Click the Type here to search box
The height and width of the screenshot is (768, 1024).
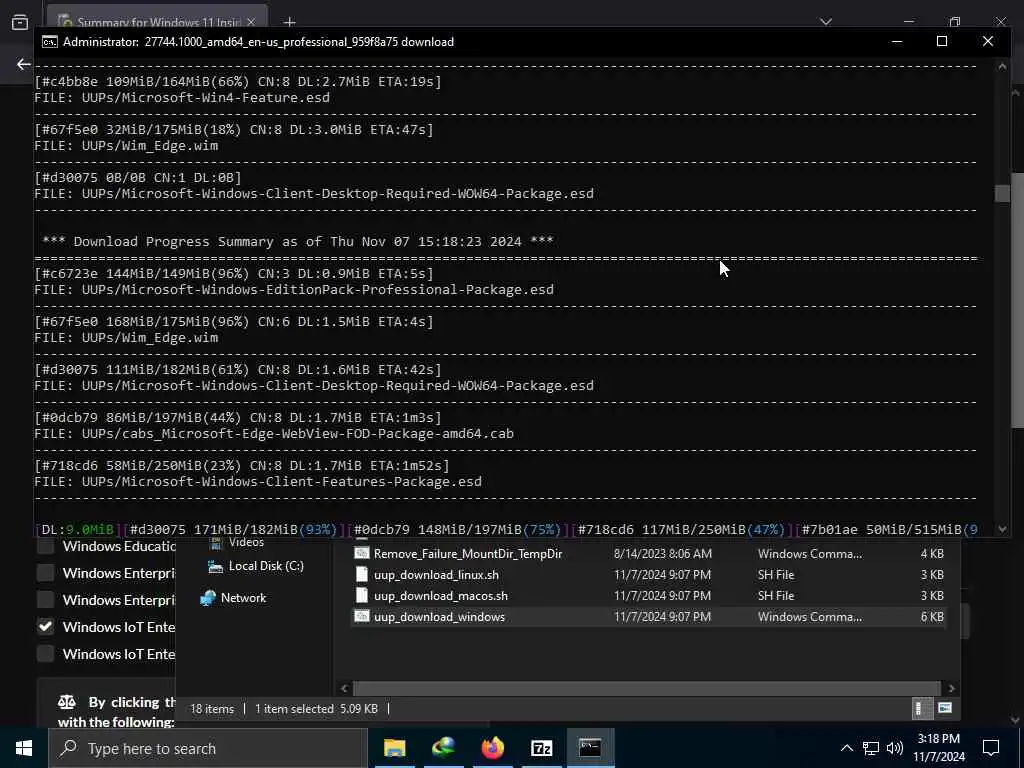(208, 748)
